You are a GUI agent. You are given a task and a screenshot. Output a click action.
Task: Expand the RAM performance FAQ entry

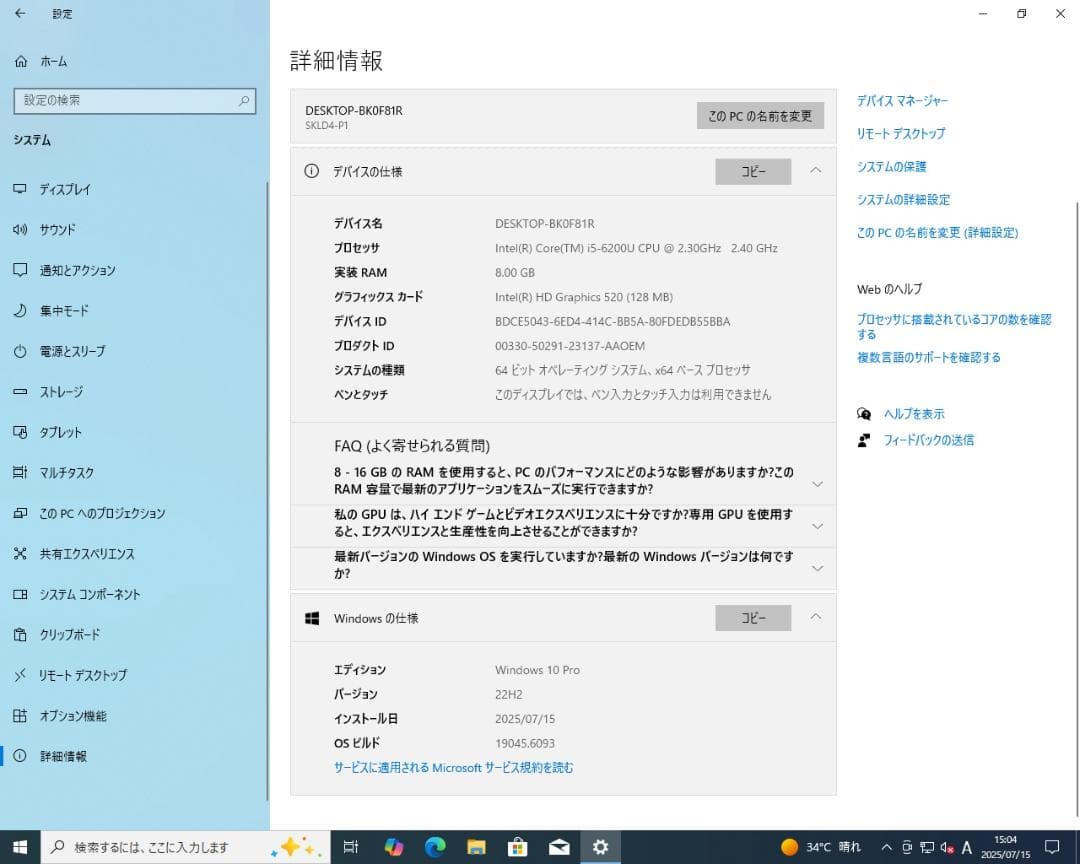click(817, 482)
